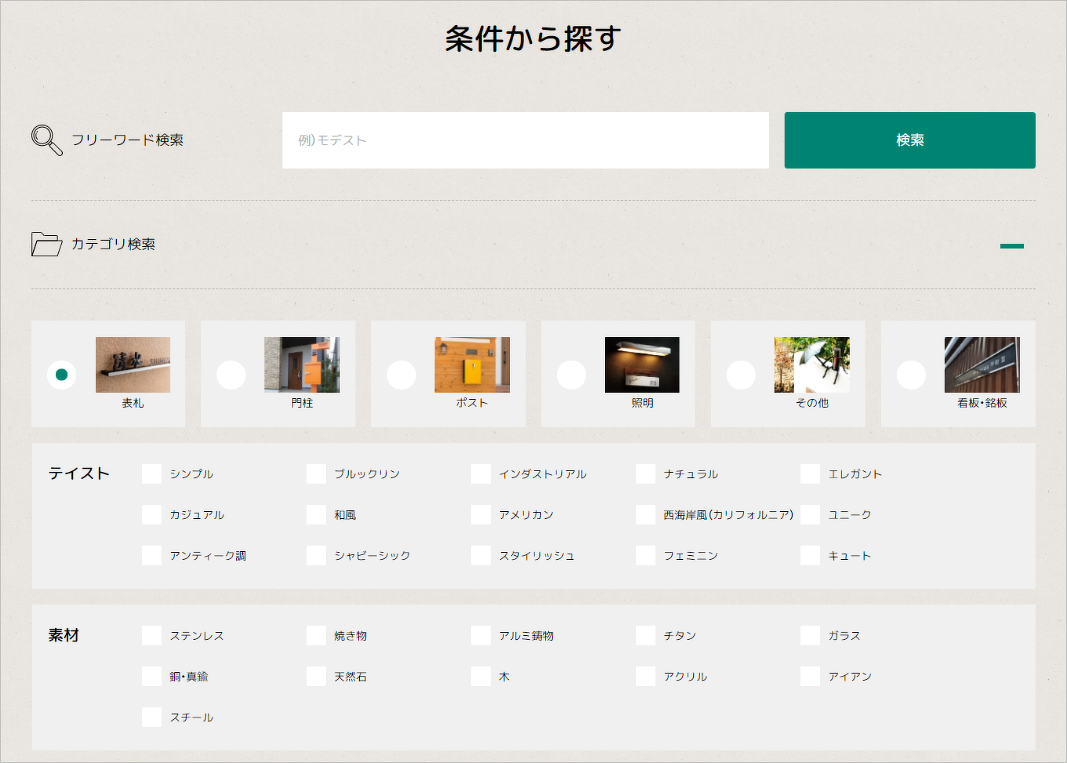This screenshot has height=763, width=1067.
Task: Click the folder icon beside カテゴリ検索
Action: coord(46,244)
